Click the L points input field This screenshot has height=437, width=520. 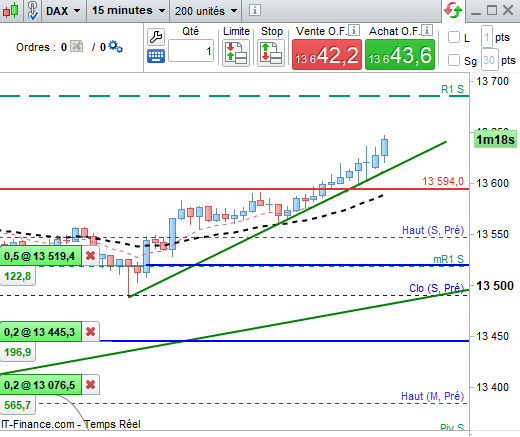tap(487, 37)
